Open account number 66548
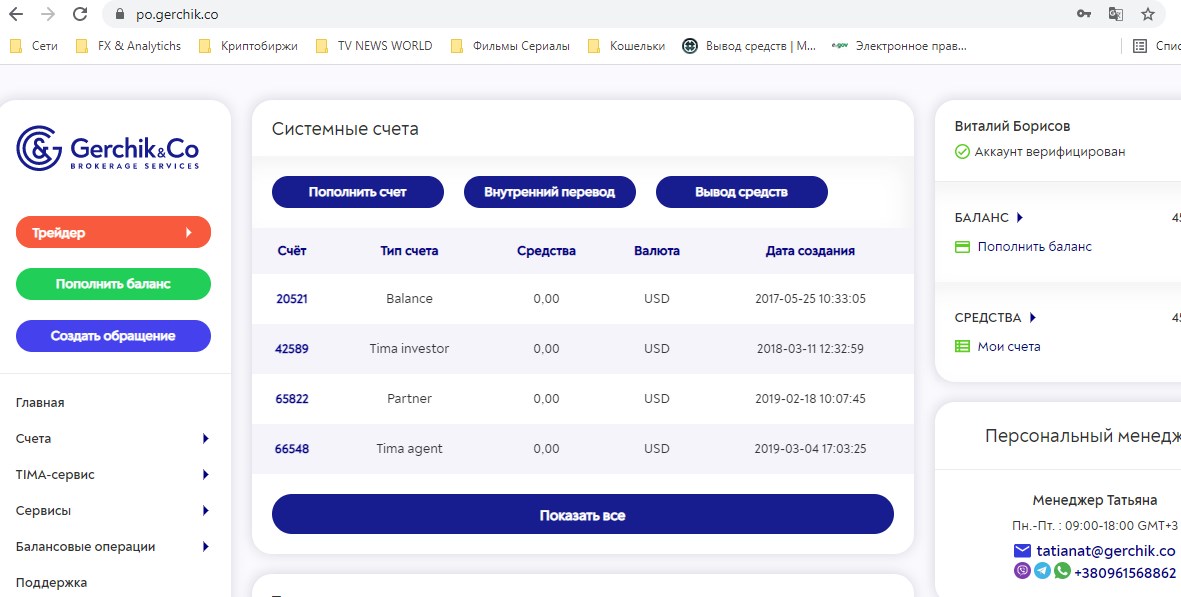Screen dimensions: 1181x597 (291, 449)
